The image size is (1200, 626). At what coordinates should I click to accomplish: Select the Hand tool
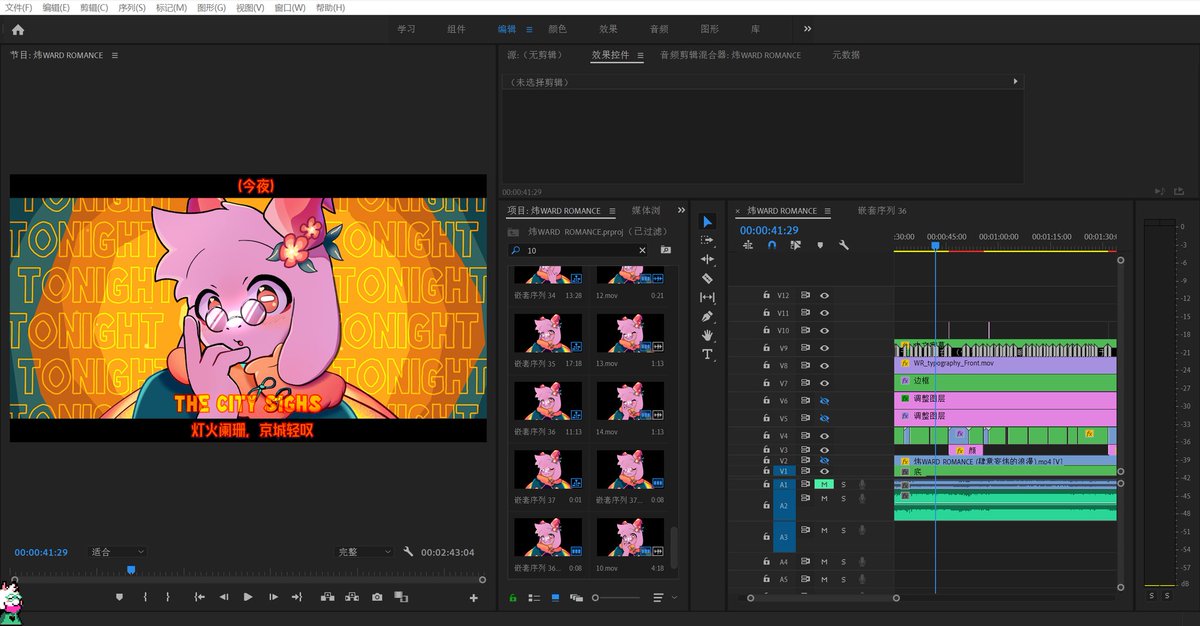(x=707, y=335)
